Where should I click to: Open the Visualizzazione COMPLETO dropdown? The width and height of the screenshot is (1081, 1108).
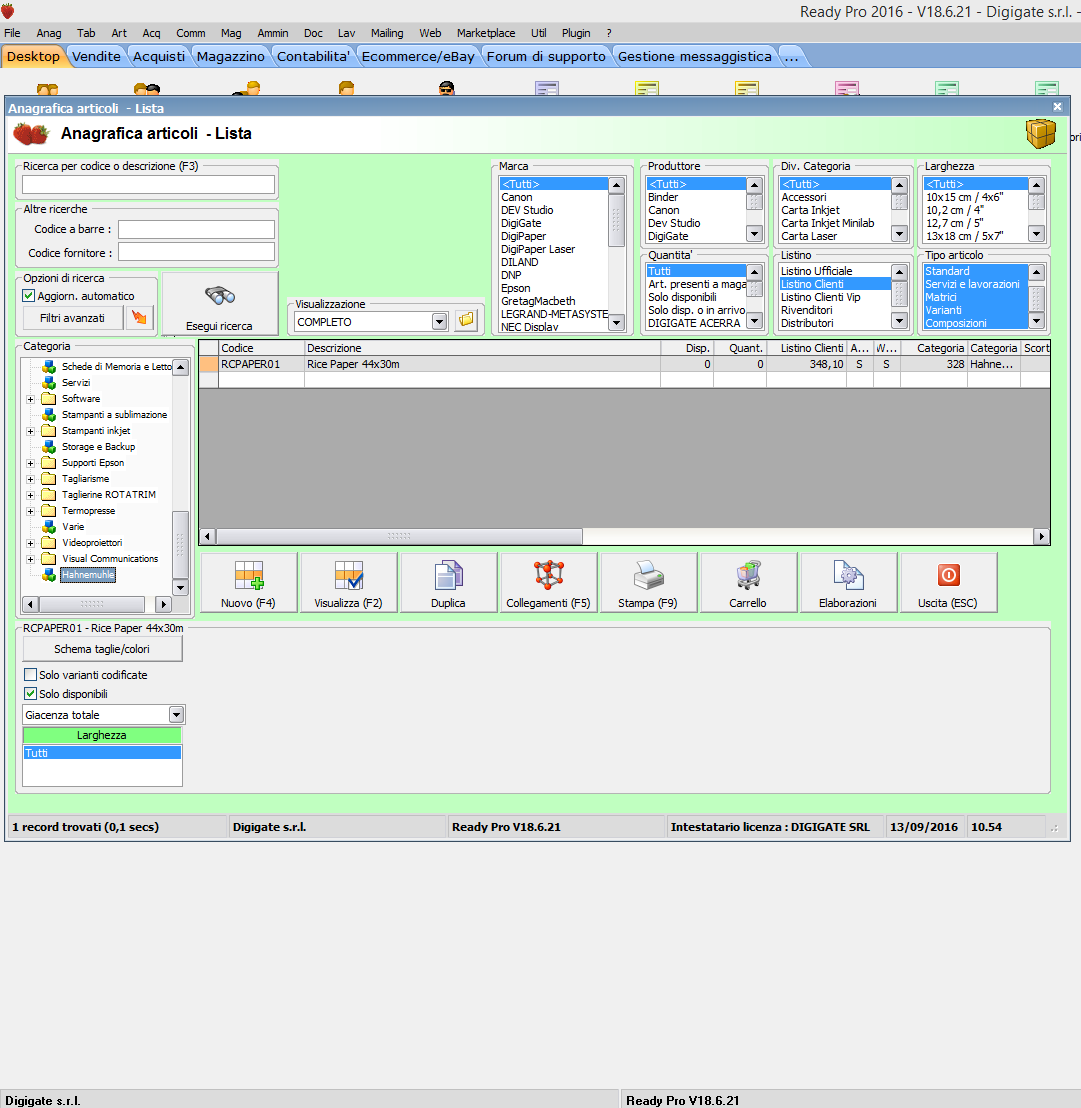coord(439,322)
